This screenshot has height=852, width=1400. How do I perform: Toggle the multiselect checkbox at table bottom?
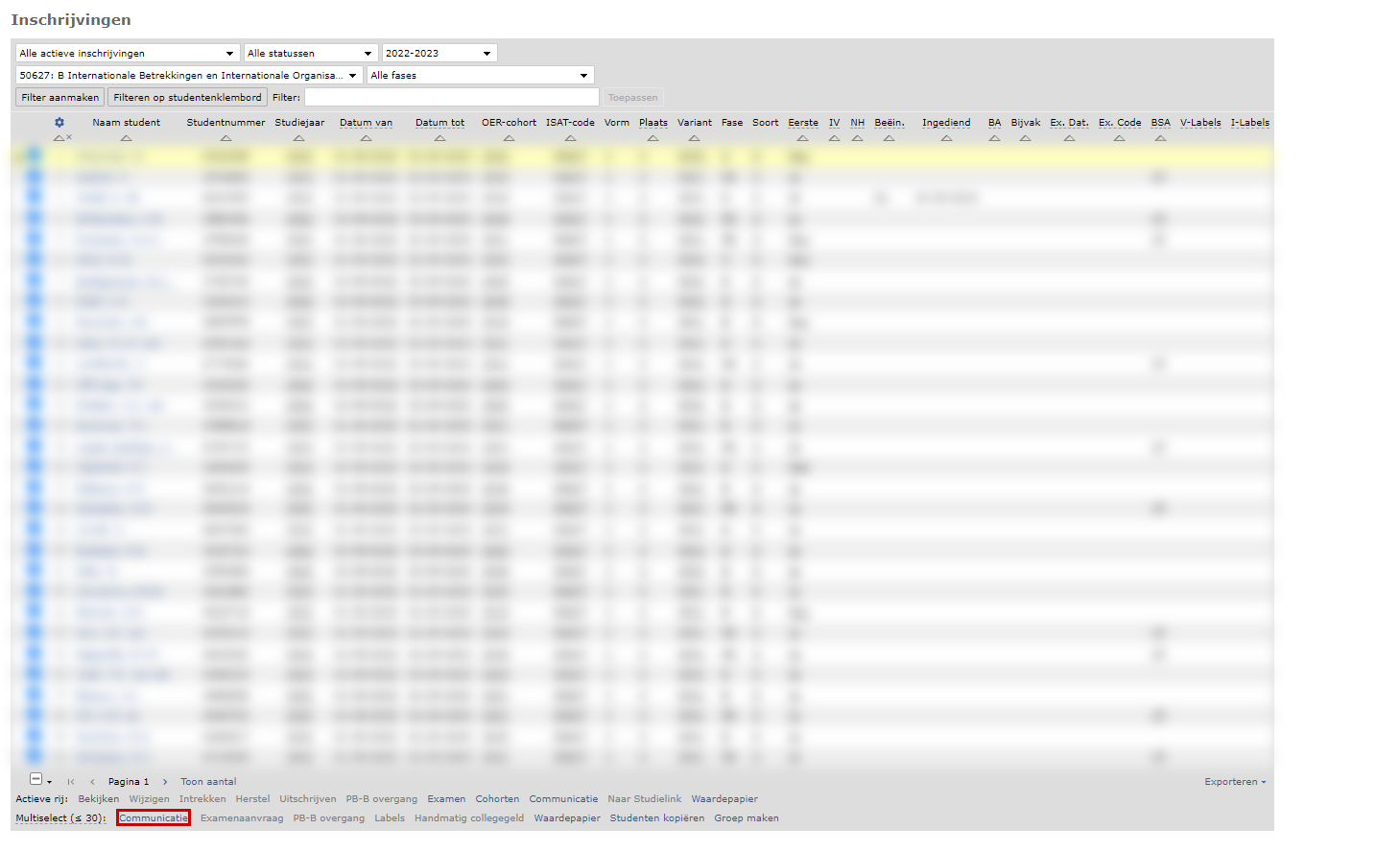pyautogui.click(x=36, y=780)
